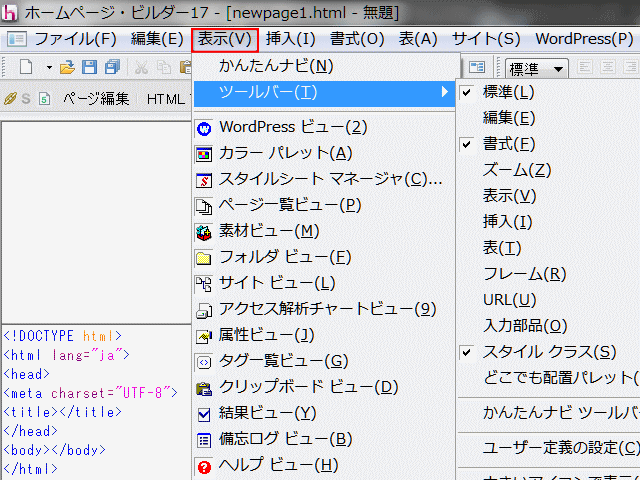640x480 pixels.
Task: Open the 挿入(I) menu
Action: [291, 39]
